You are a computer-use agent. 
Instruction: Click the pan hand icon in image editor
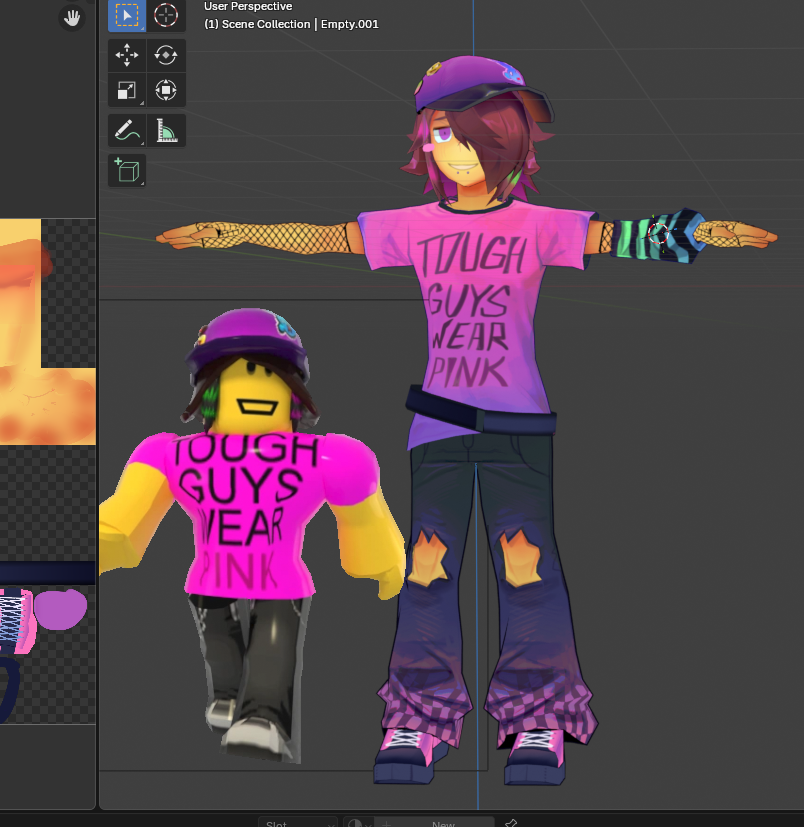[72, 17]
